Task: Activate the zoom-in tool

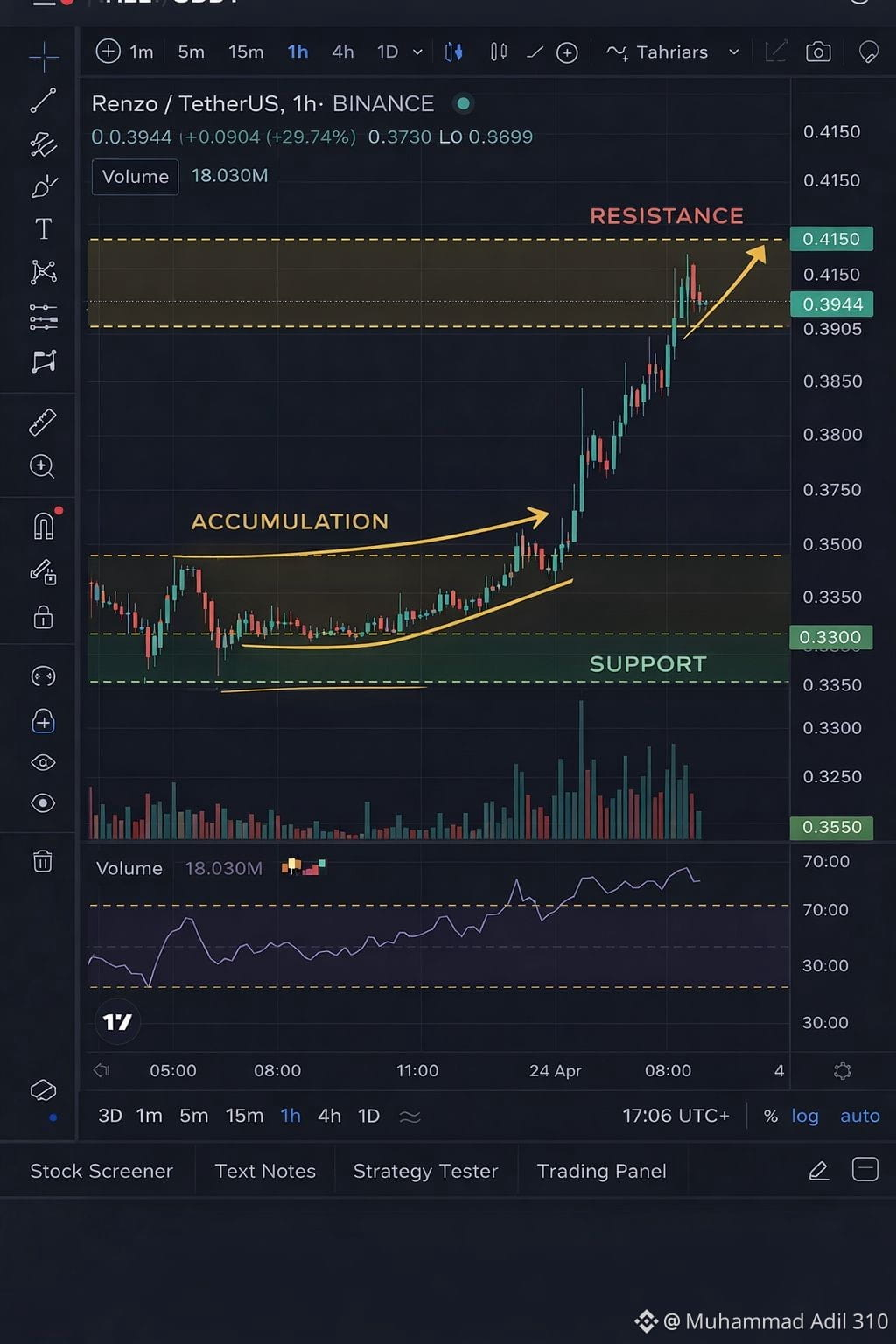Action: tap(42, 466)
